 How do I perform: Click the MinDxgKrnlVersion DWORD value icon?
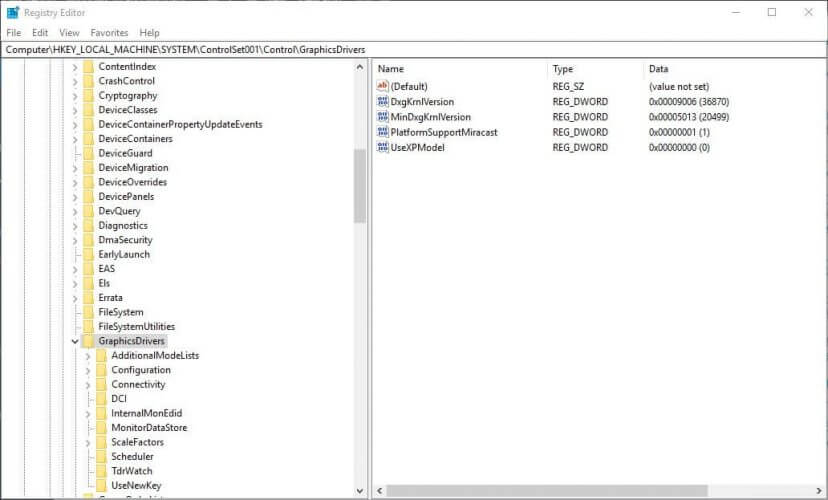pos(382,117)
